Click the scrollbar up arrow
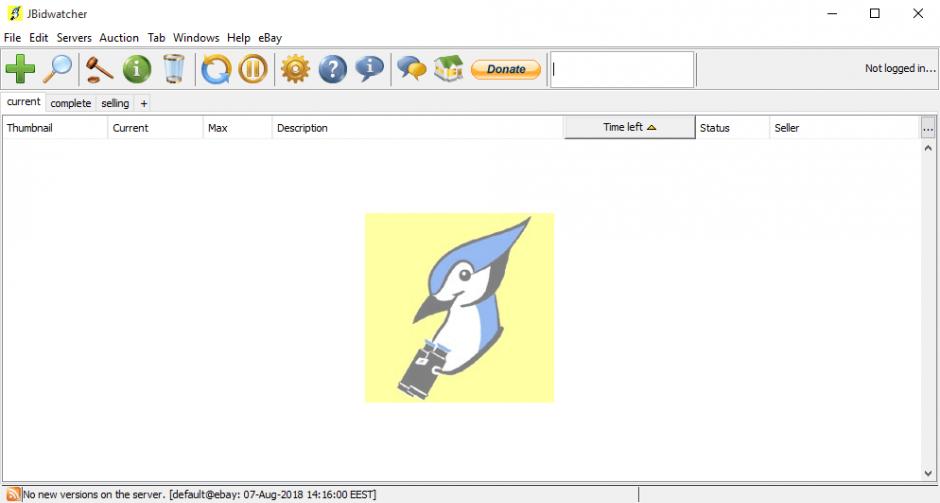 tap(928, 147)
